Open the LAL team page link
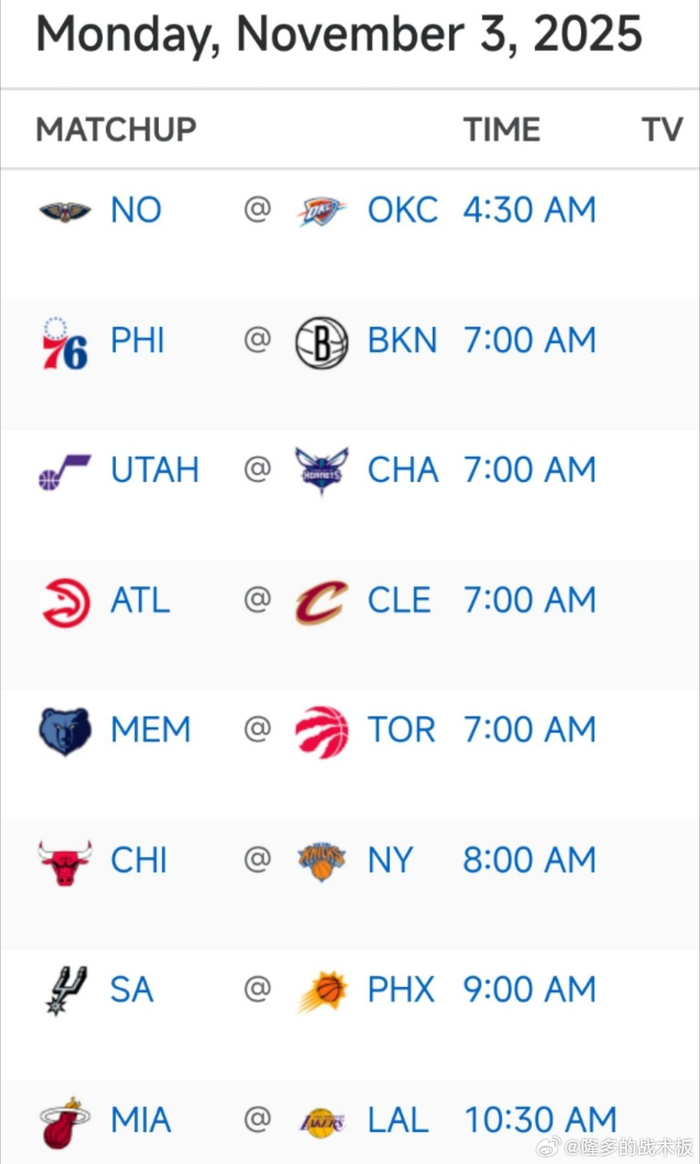 397,1119
